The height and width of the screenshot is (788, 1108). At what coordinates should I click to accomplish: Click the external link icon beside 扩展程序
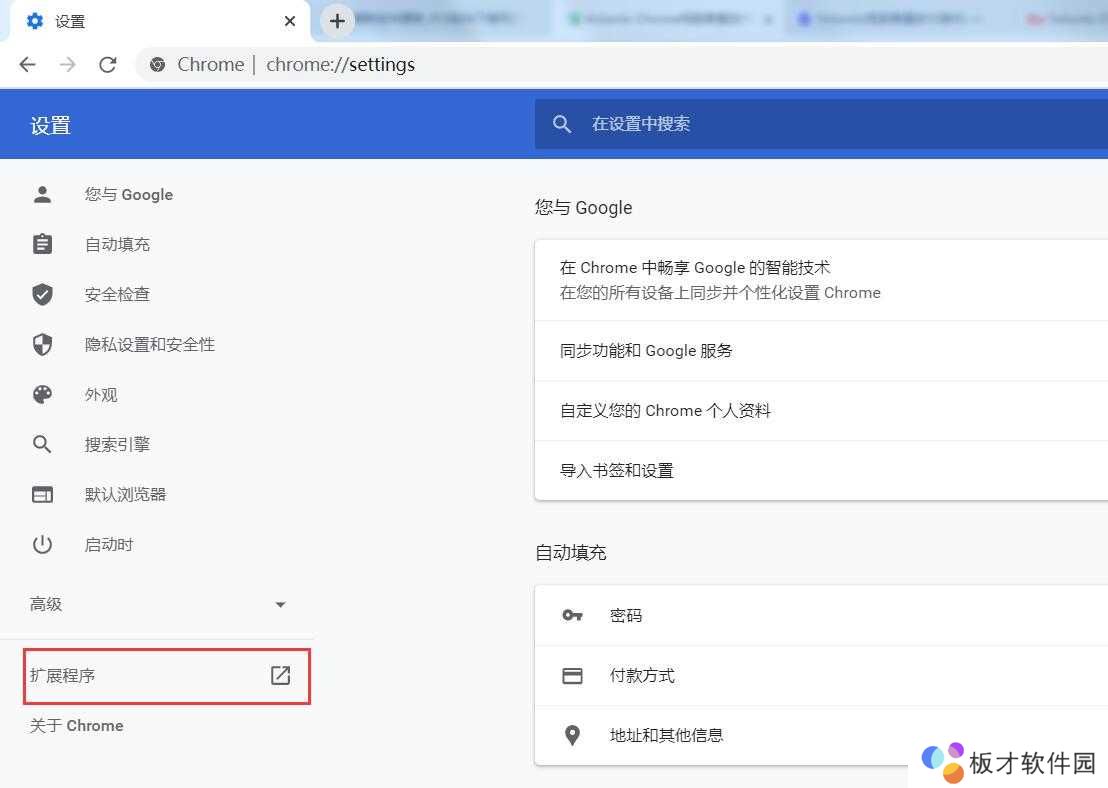(x=281, y=676)
